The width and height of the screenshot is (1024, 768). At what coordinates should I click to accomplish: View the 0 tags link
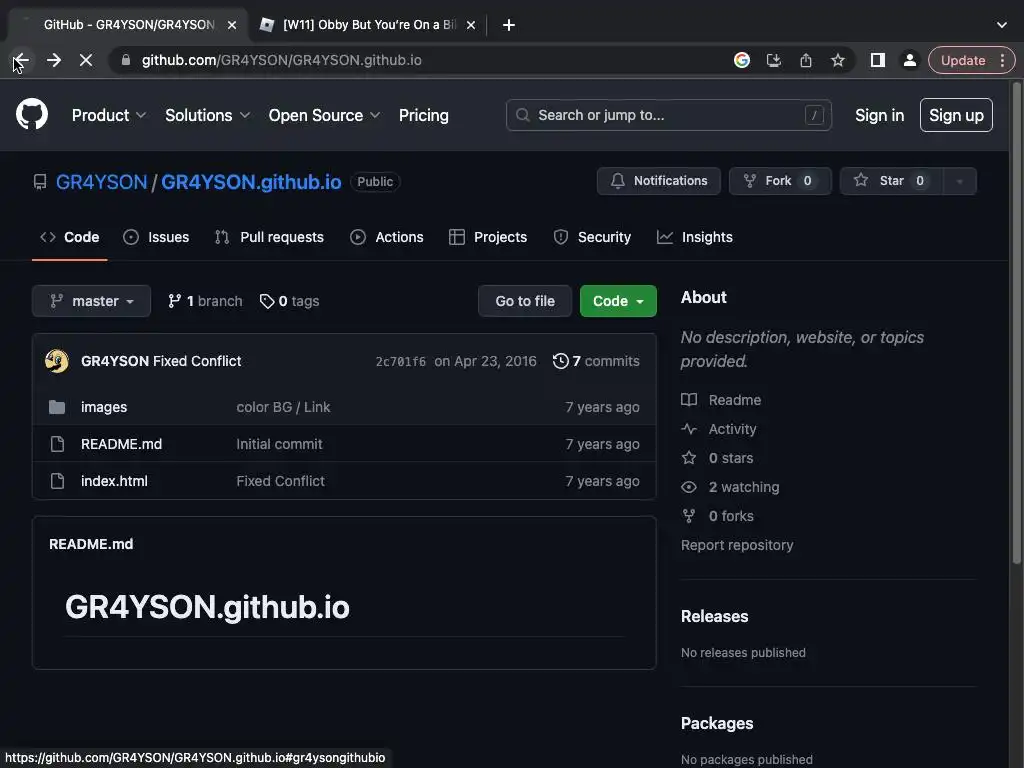point(289,301)
